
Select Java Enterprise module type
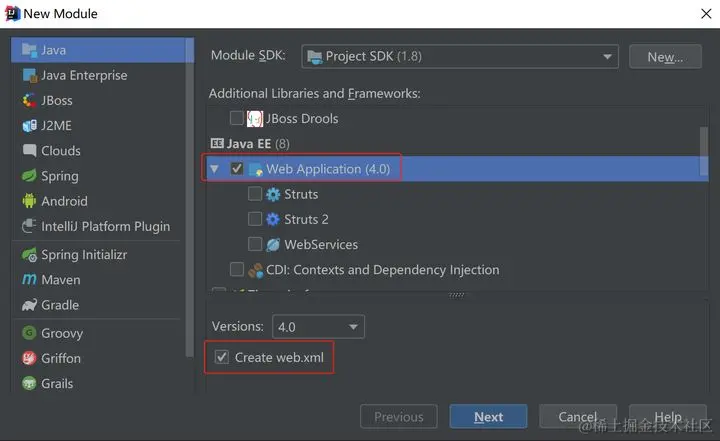pos(98,75)
